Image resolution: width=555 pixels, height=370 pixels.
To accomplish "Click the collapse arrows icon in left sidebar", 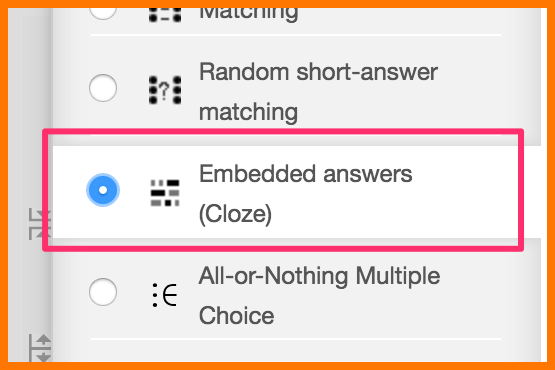I will click(40, 224).
